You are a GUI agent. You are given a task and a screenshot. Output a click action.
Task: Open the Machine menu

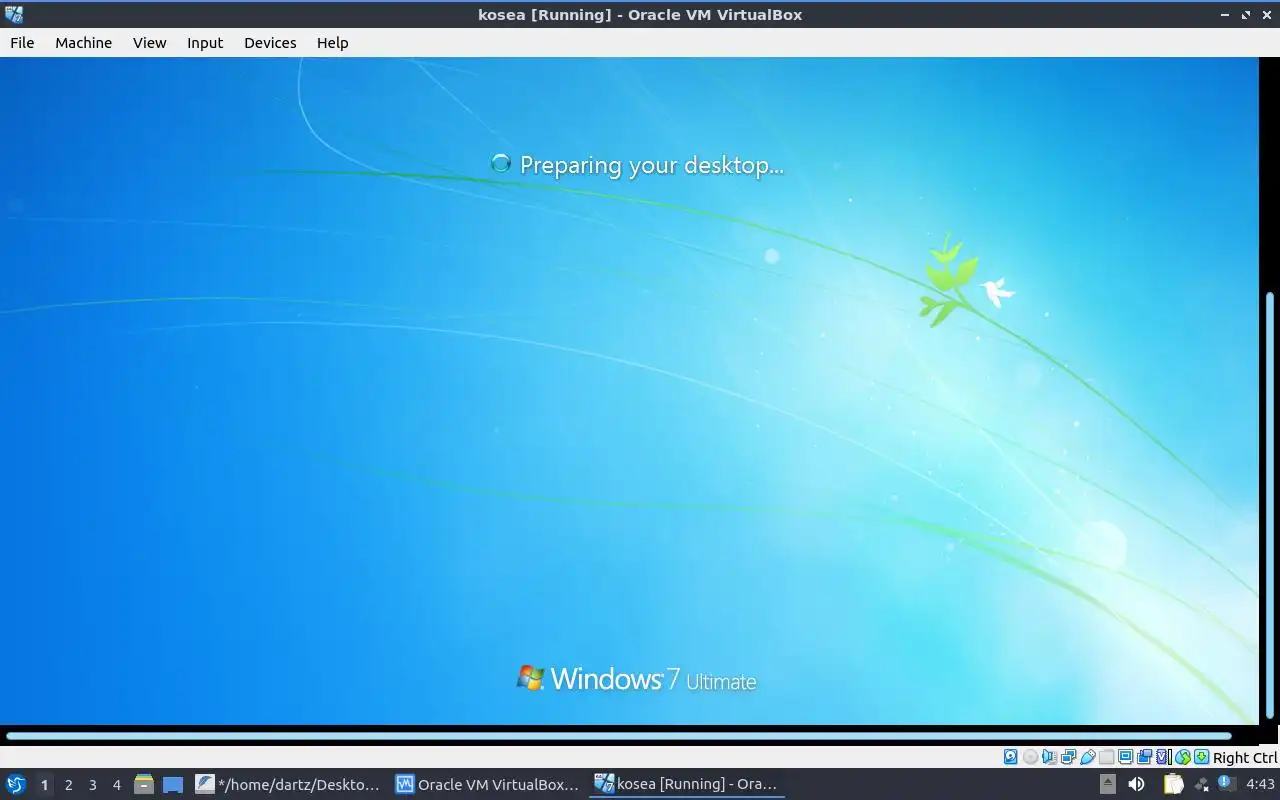pos(83,43)
